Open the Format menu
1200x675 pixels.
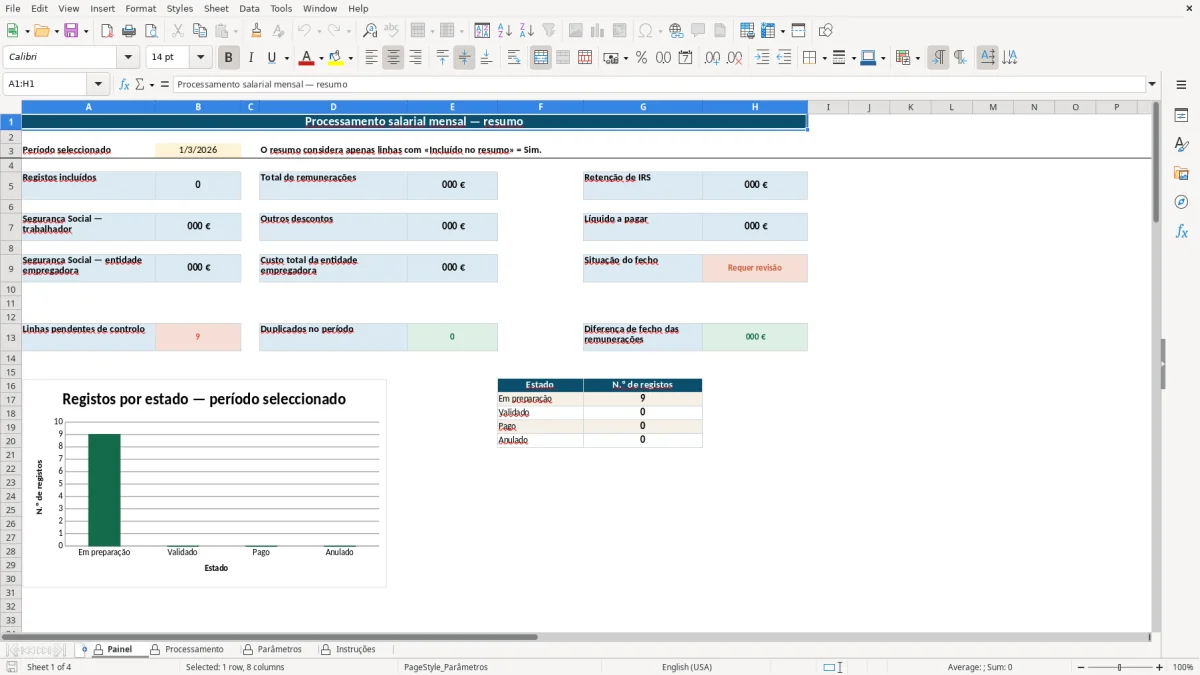pyautogui.click(x=141, y=8)
